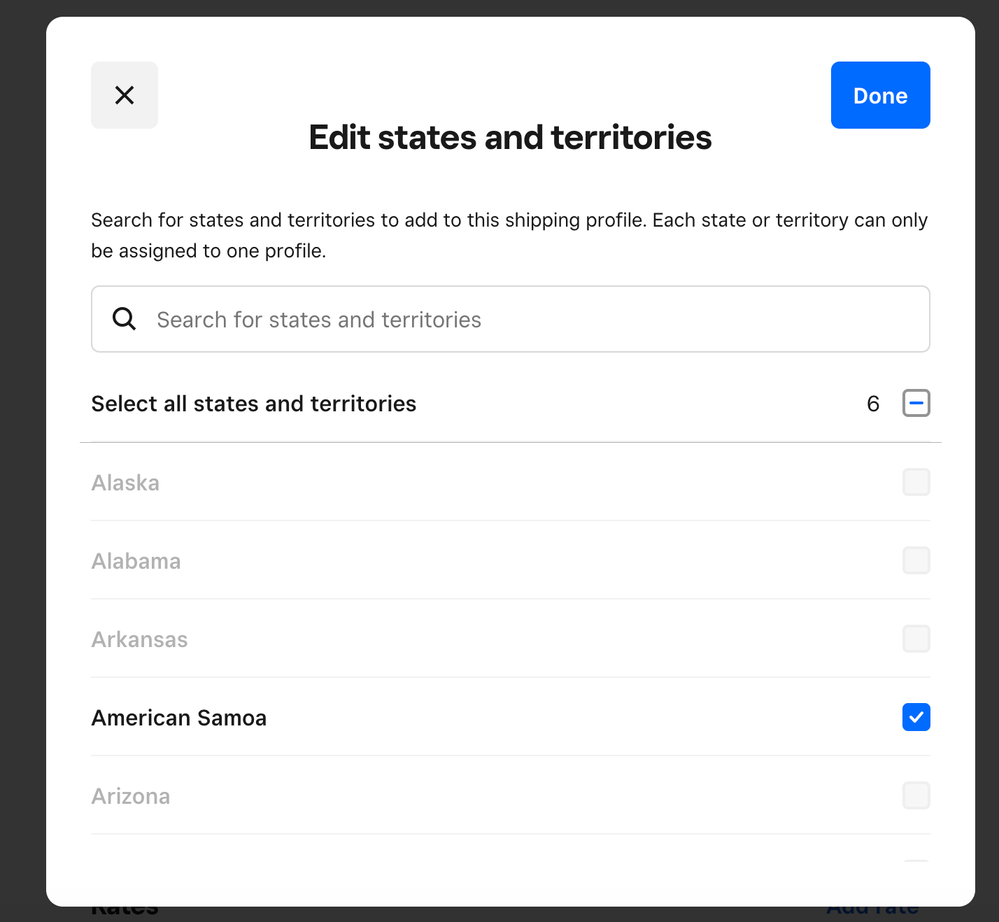Click the Alabama row label
Viewport: 999px width, 922px height.
pyautogui.click(x=136, y=561)
